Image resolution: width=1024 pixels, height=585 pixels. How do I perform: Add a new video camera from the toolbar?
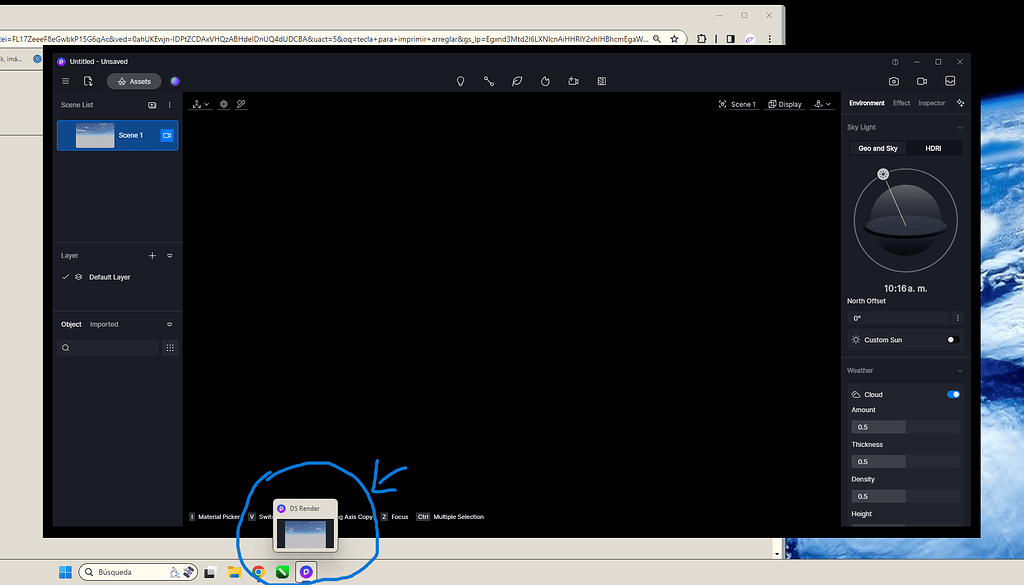[x=573, y=81]
